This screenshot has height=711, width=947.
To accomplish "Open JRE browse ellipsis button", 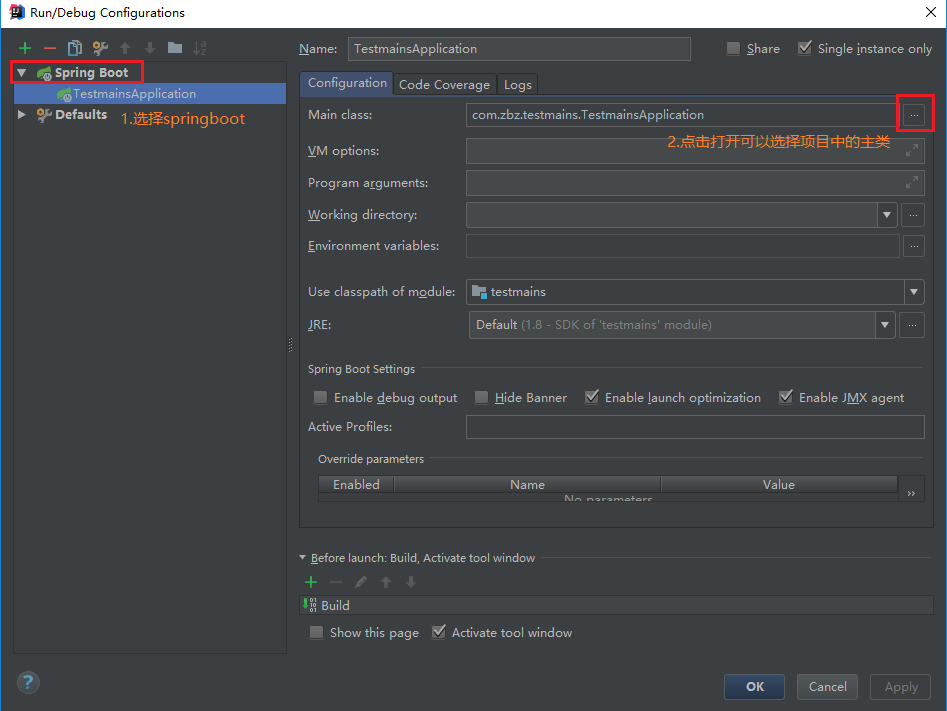I will (x=912, y=325).
